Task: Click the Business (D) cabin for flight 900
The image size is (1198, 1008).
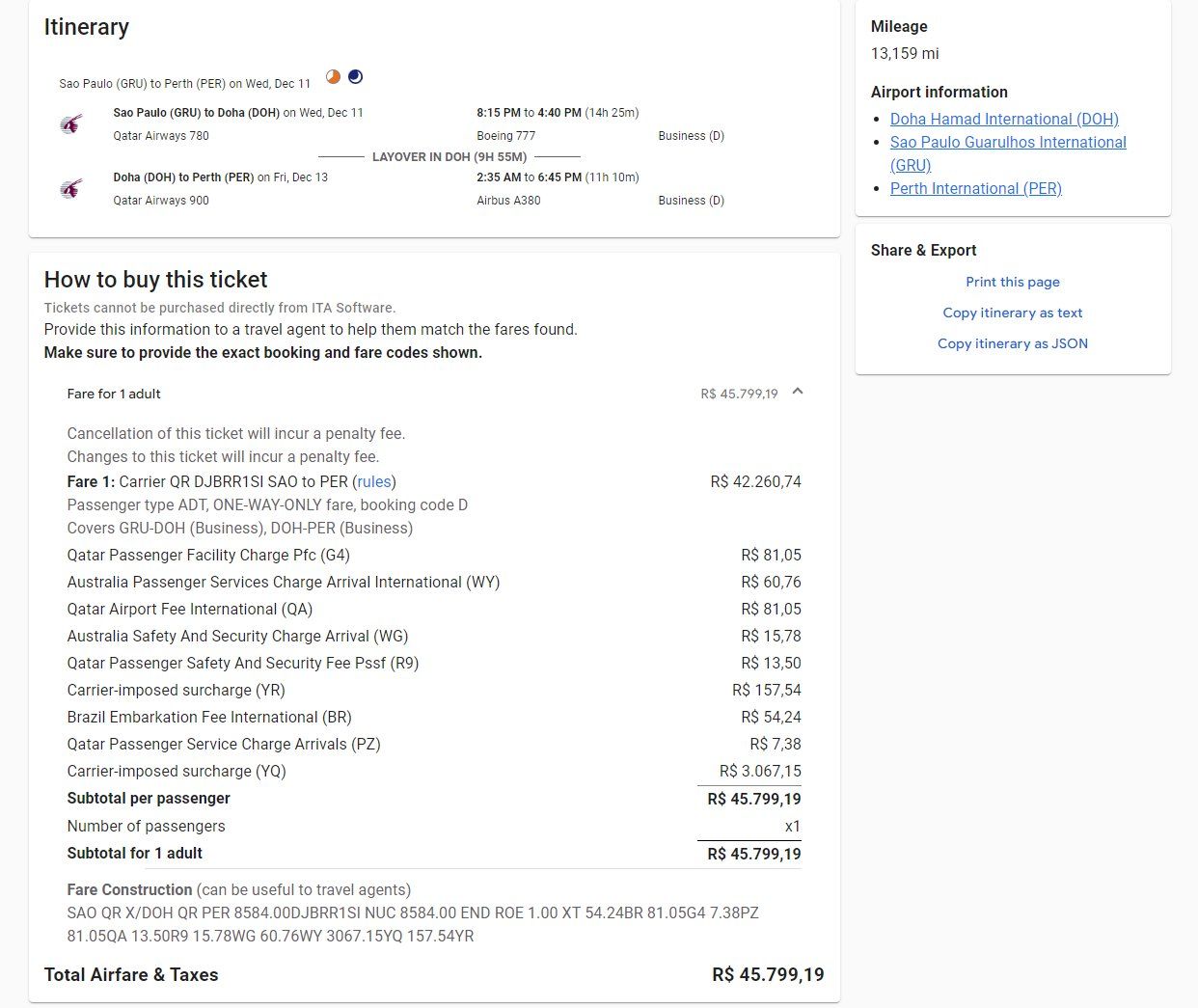Action: click(x=691, y=201)
